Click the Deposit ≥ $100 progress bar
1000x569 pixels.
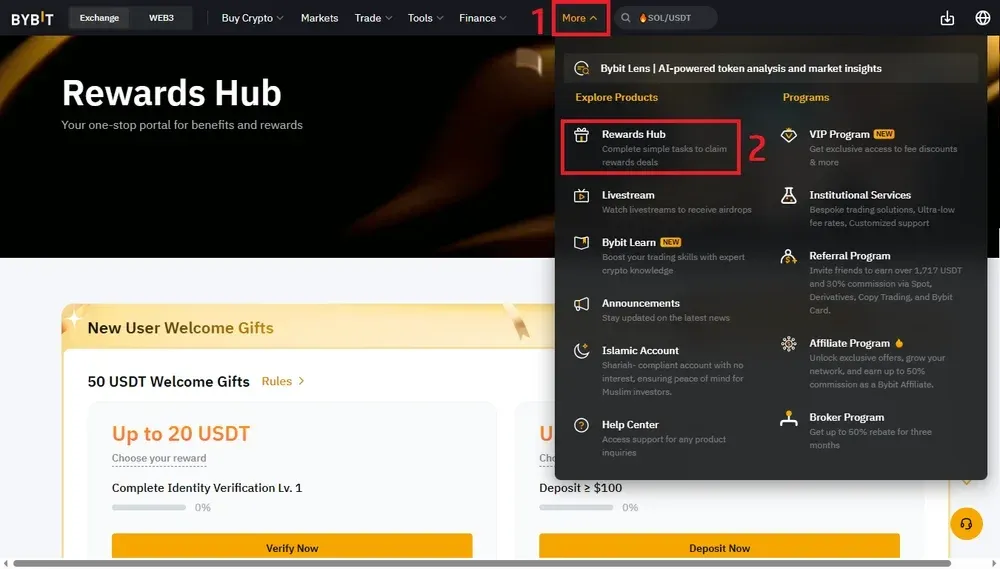click(x=576, y=508)
